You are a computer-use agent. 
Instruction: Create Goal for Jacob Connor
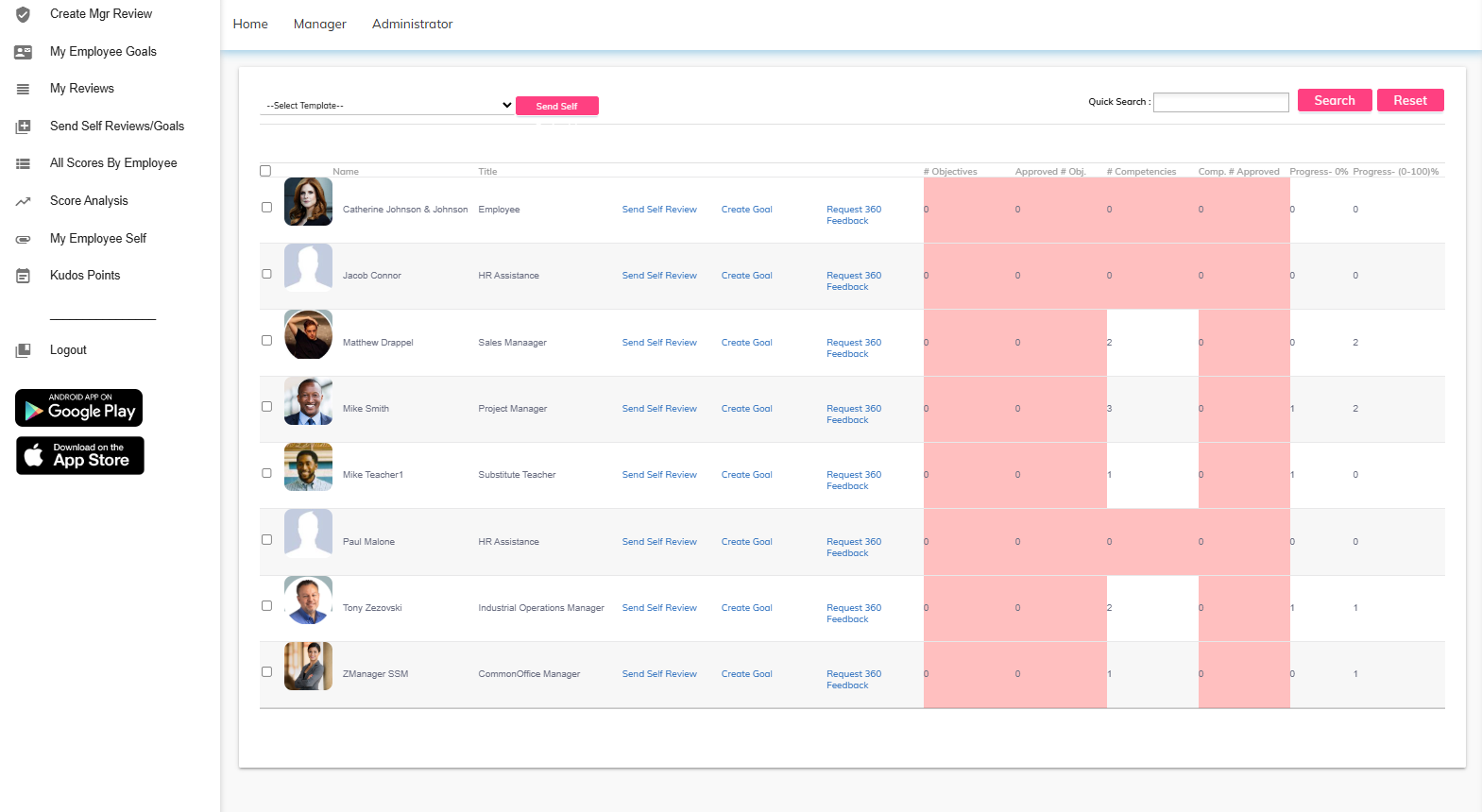click(x=747, y=276)
